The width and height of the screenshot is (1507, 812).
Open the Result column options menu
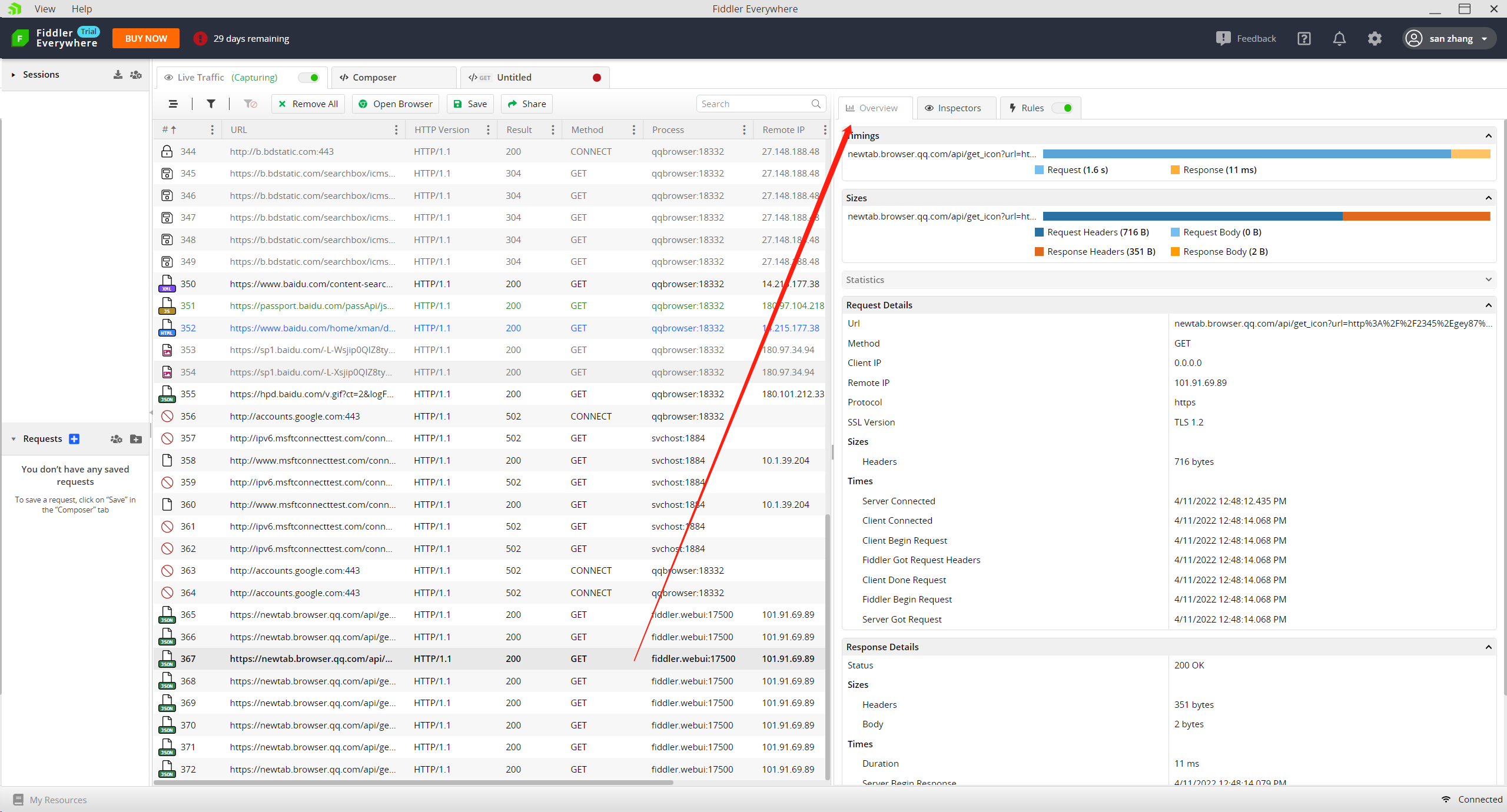tap(553, 130)
